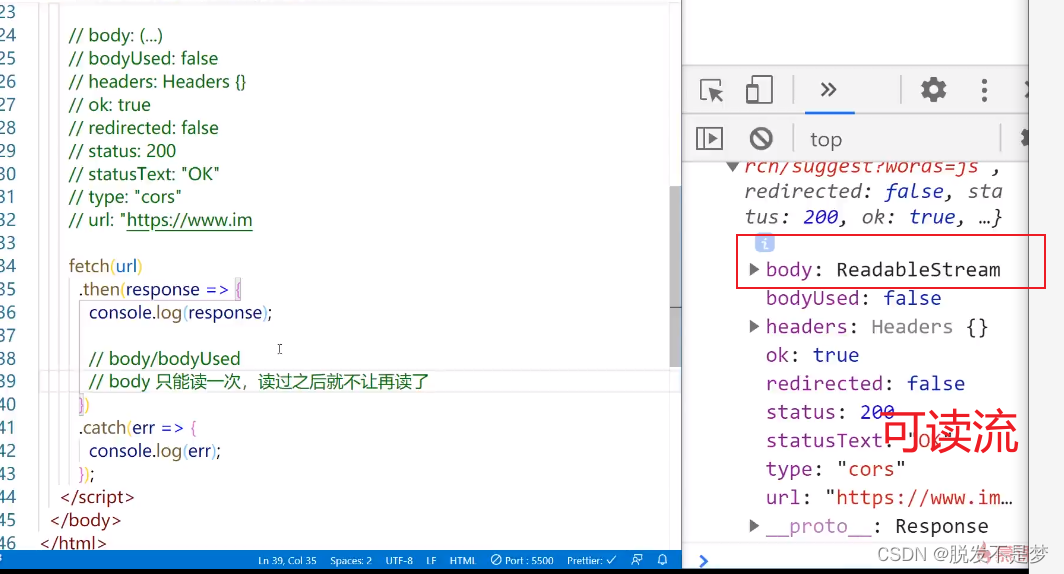Viewport: 1064px width, 574px height.
Task: Click console.log(response) code line
Action: click(180, 313)
